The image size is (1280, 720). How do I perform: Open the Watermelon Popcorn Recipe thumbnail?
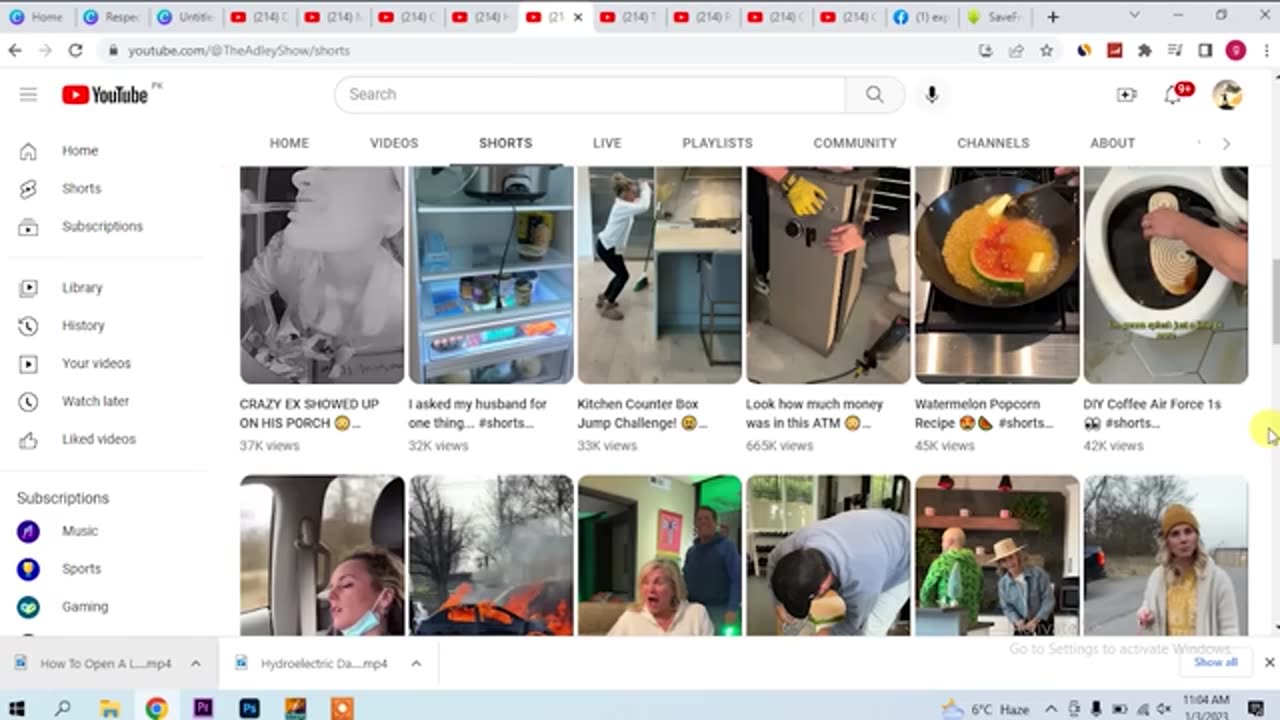tap(997, 275)
